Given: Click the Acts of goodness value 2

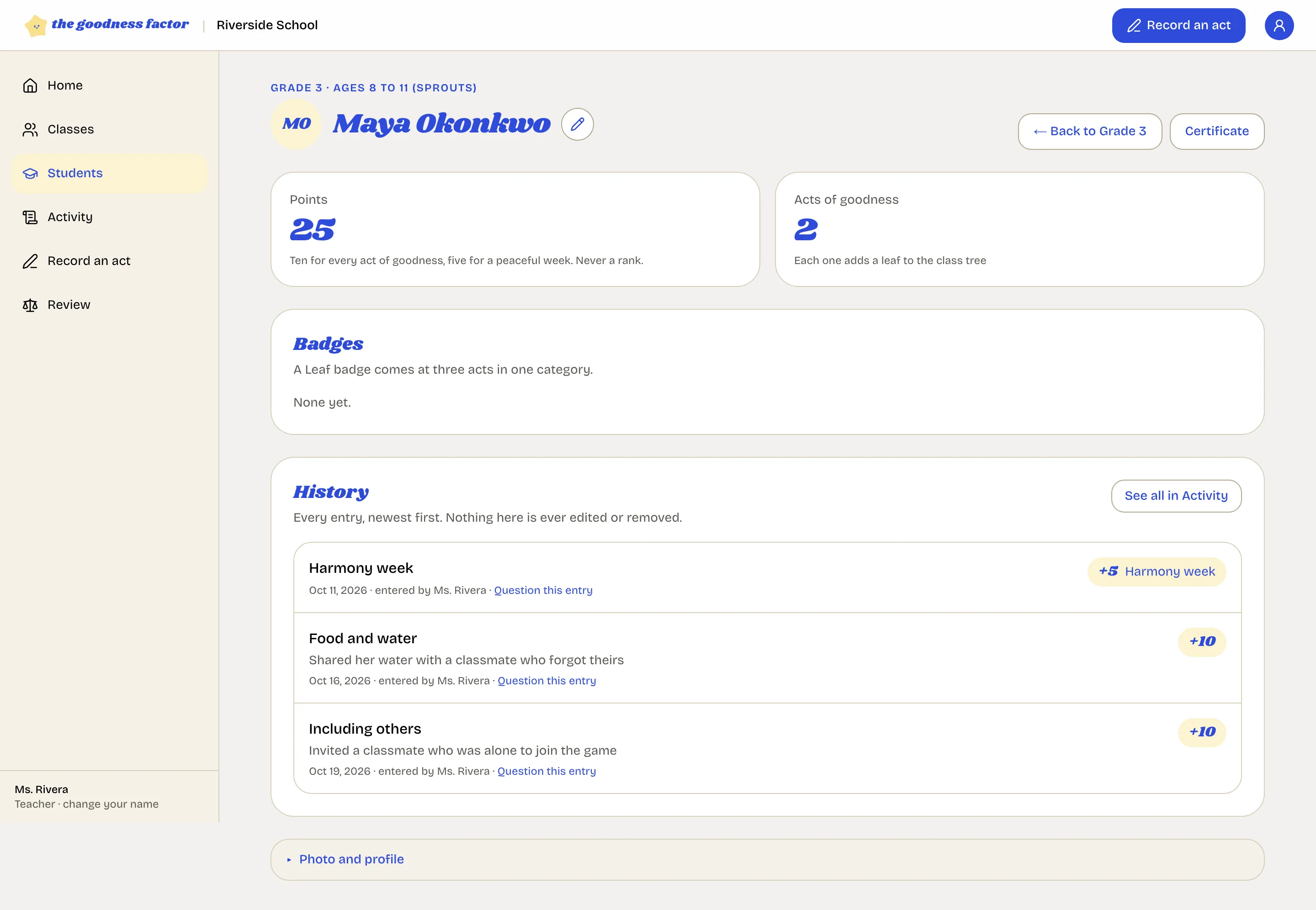Looking at the screenshot, I should pos(806,230).
